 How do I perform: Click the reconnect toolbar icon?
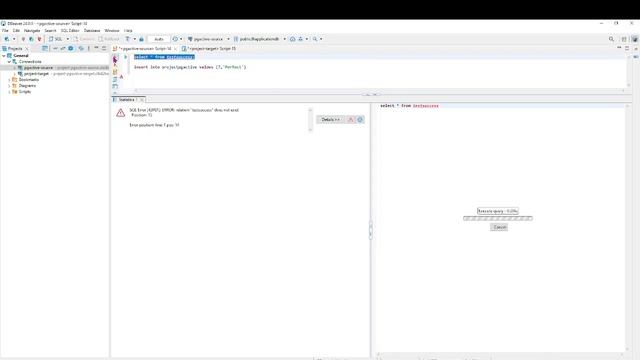31,39
